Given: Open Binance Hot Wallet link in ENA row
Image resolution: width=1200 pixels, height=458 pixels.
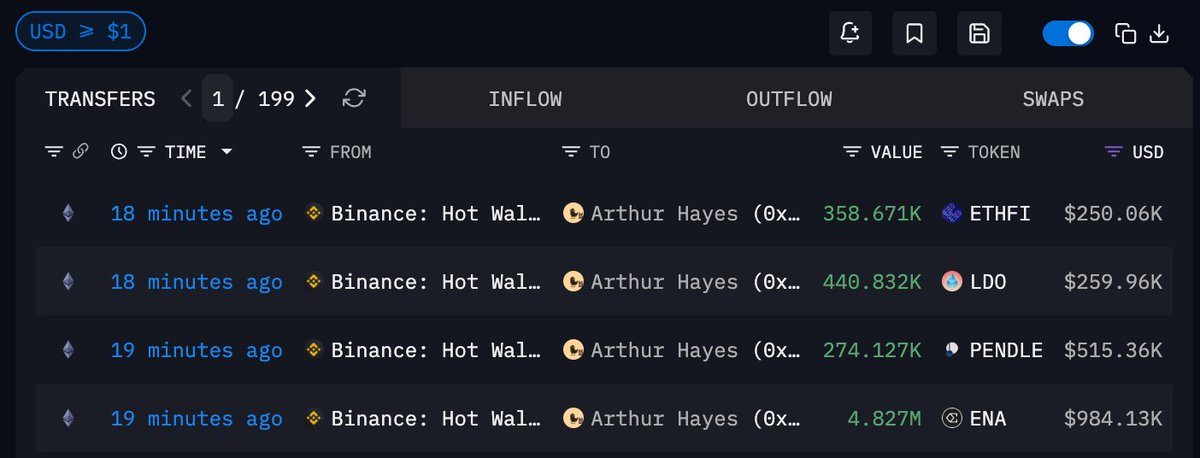Looking at the screenshot, I should [436, 418].
